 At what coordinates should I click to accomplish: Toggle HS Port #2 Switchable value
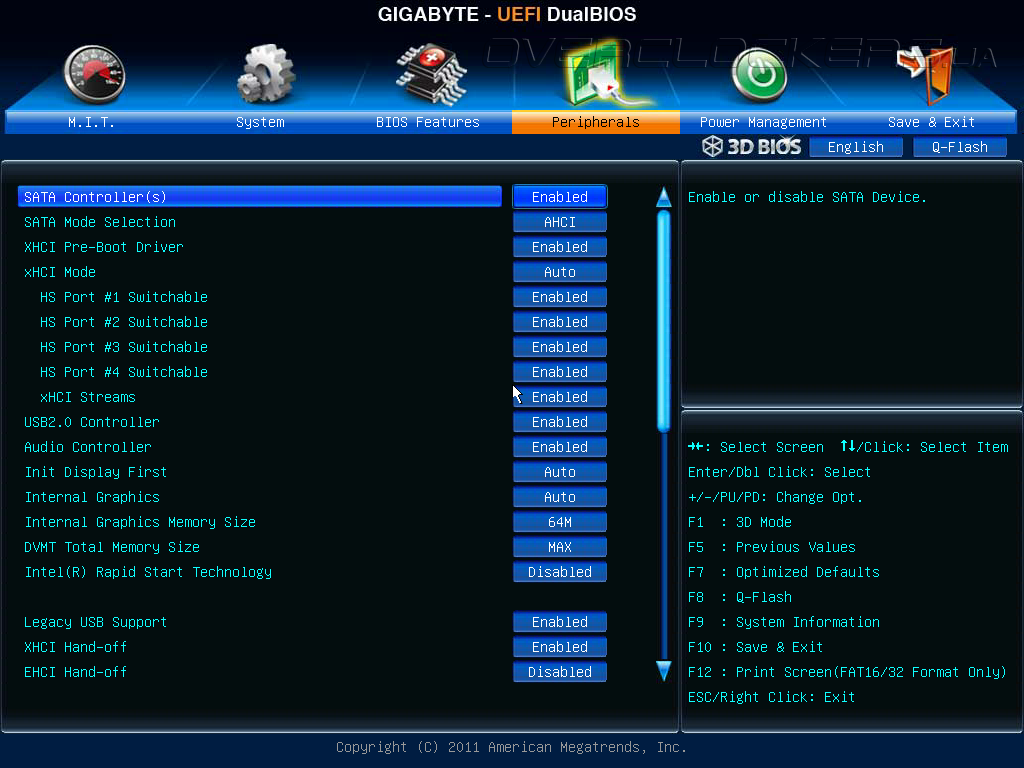click(x=560, y=322)
